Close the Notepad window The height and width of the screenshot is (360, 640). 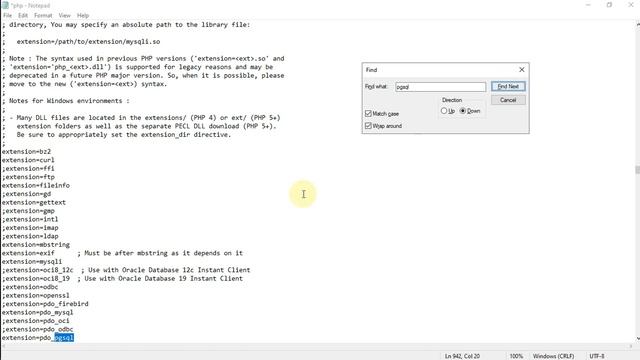[630, 5]
